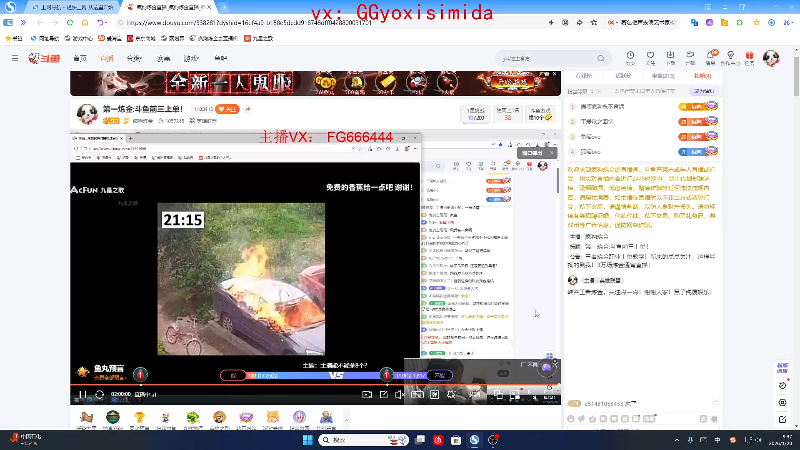Viewport: 800px width, 450px height.
Task: Reload the page with the refresh icon
Action: point(70,22)
